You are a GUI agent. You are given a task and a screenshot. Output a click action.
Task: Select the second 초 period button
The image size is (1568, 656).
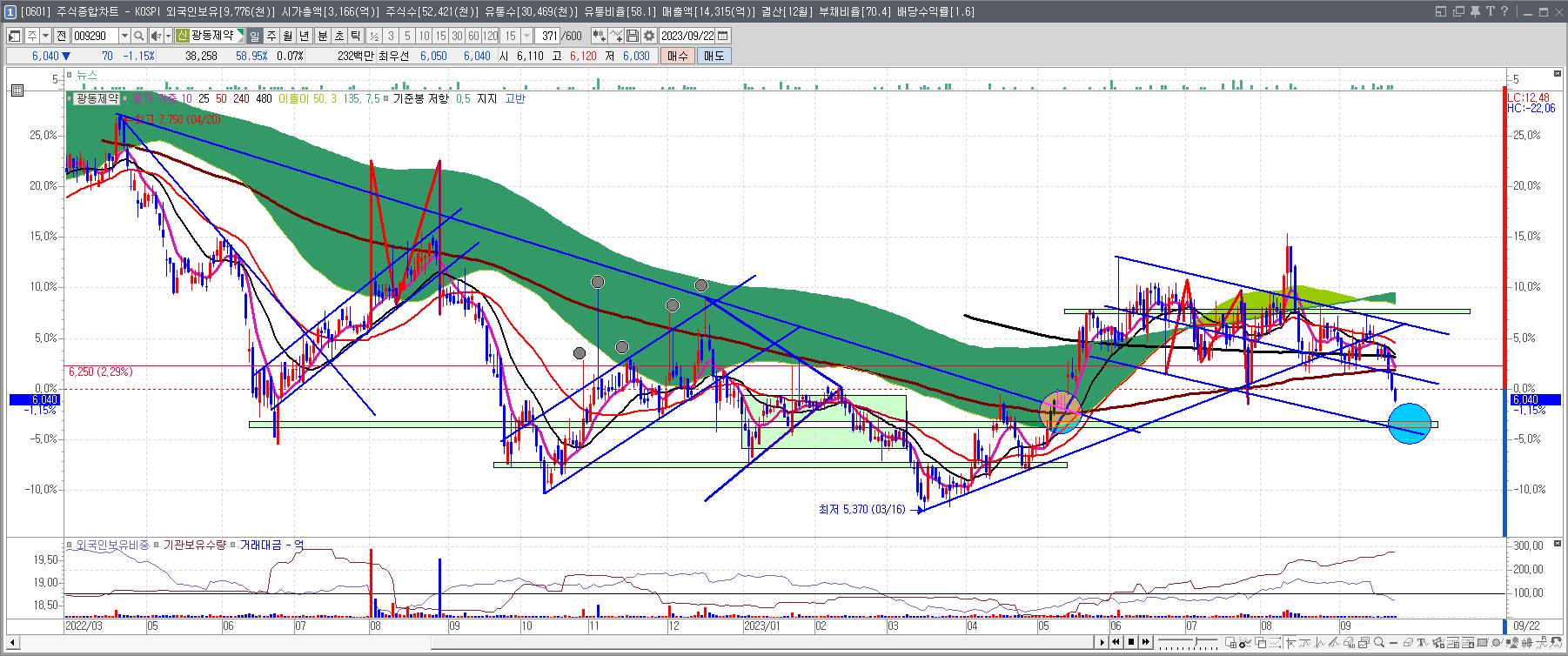[x=338, y=36]
